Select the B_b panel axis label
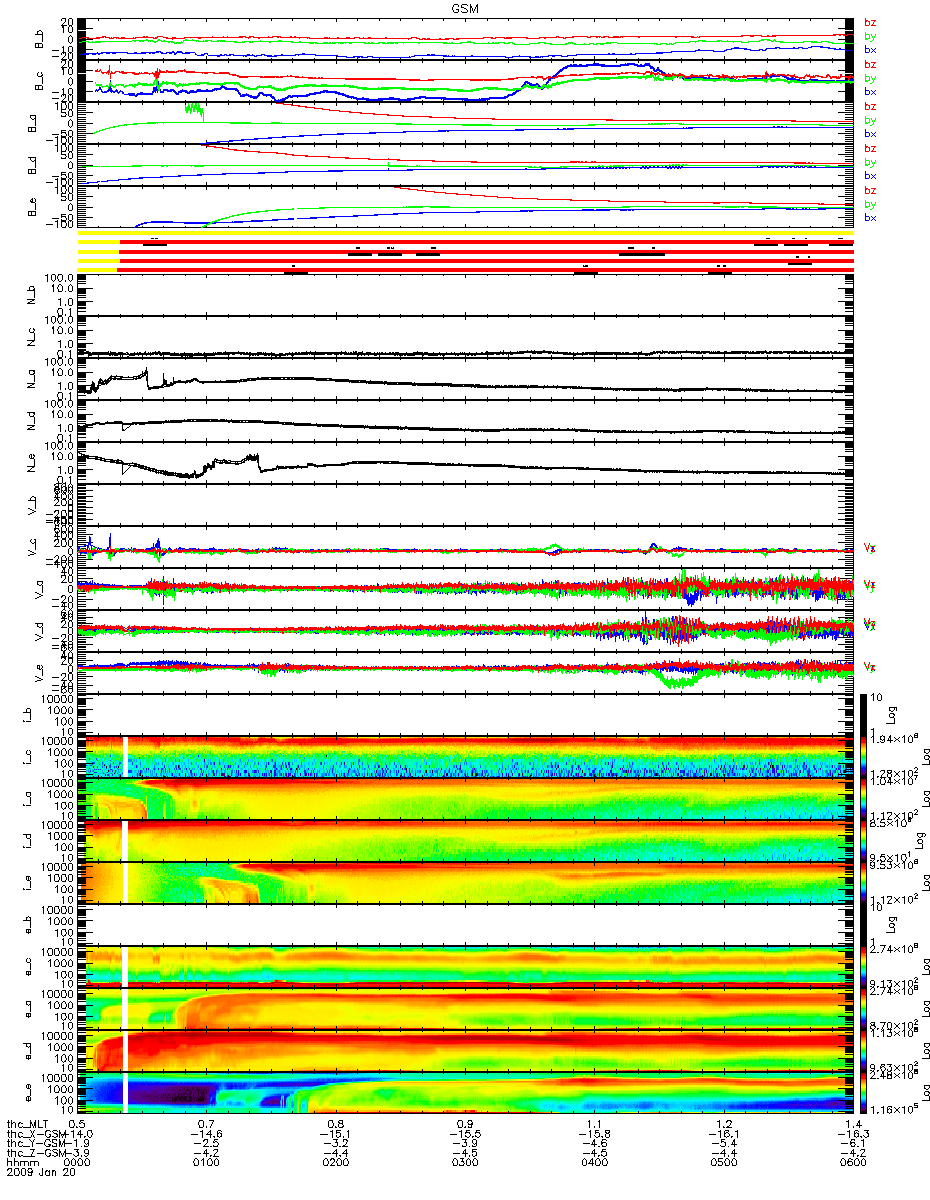930x1200 pixels. coord(40,38)
